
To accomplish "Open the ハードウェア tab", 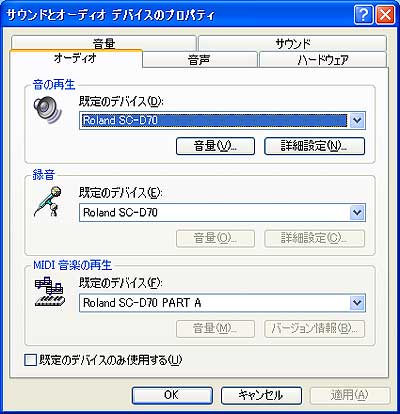I will pyautogui.click(x=323, y=60).
